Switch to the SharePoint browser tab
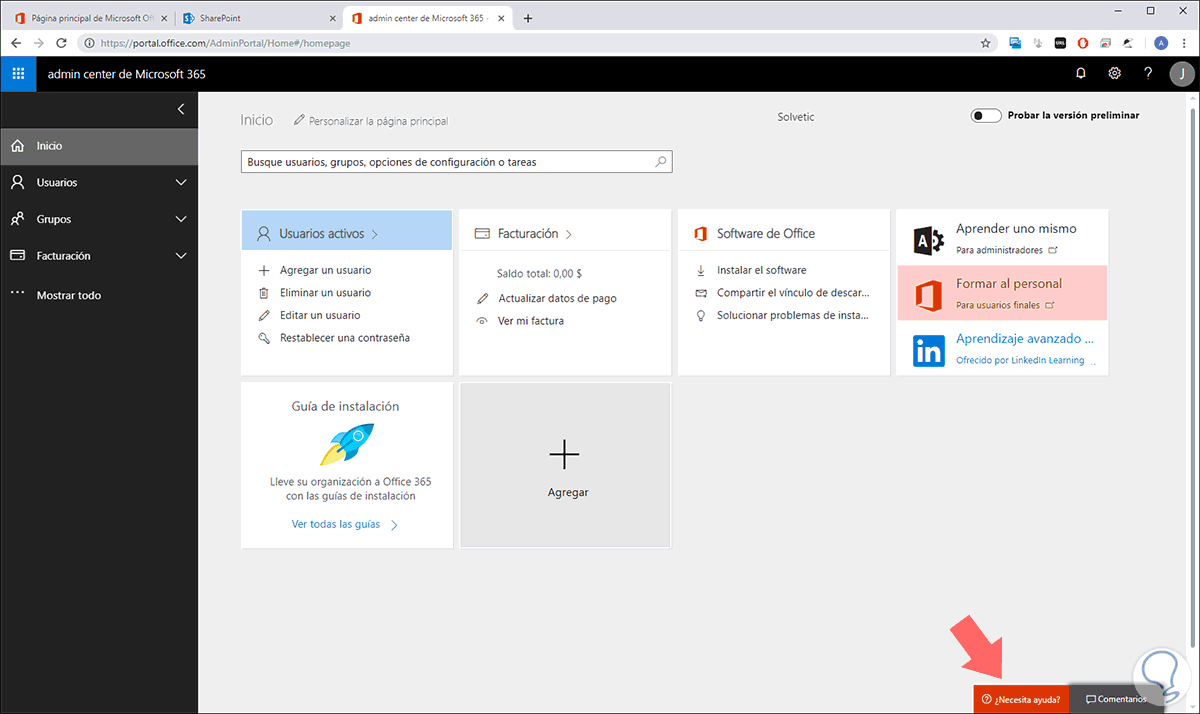Screen dimensions: 1200x714 (x=258, y=18)
